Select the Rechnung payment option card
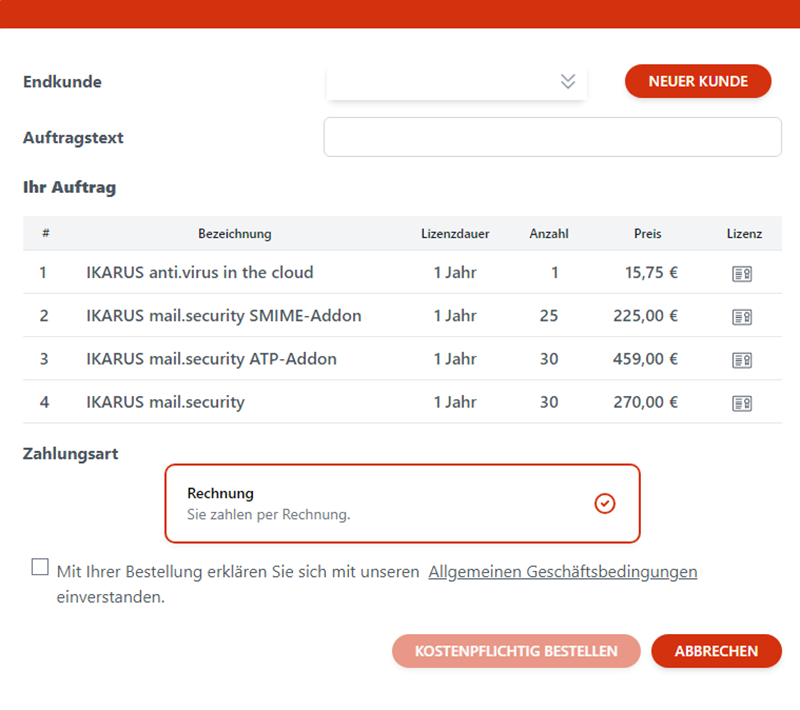This screenshot has height=710, width=800. tap(403, 503)
